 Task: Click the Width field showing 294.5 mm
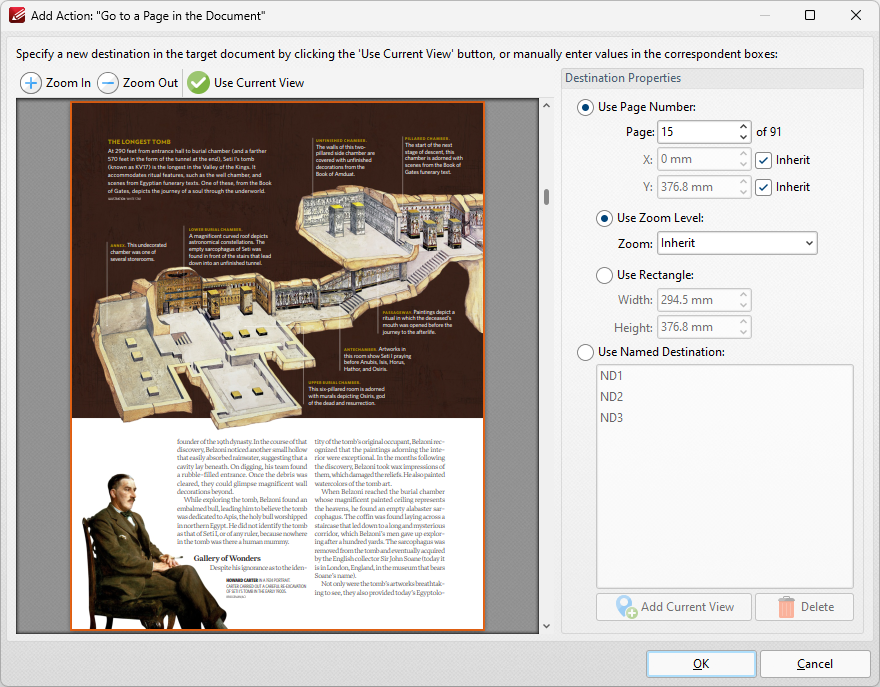click(x=696, y=300)
